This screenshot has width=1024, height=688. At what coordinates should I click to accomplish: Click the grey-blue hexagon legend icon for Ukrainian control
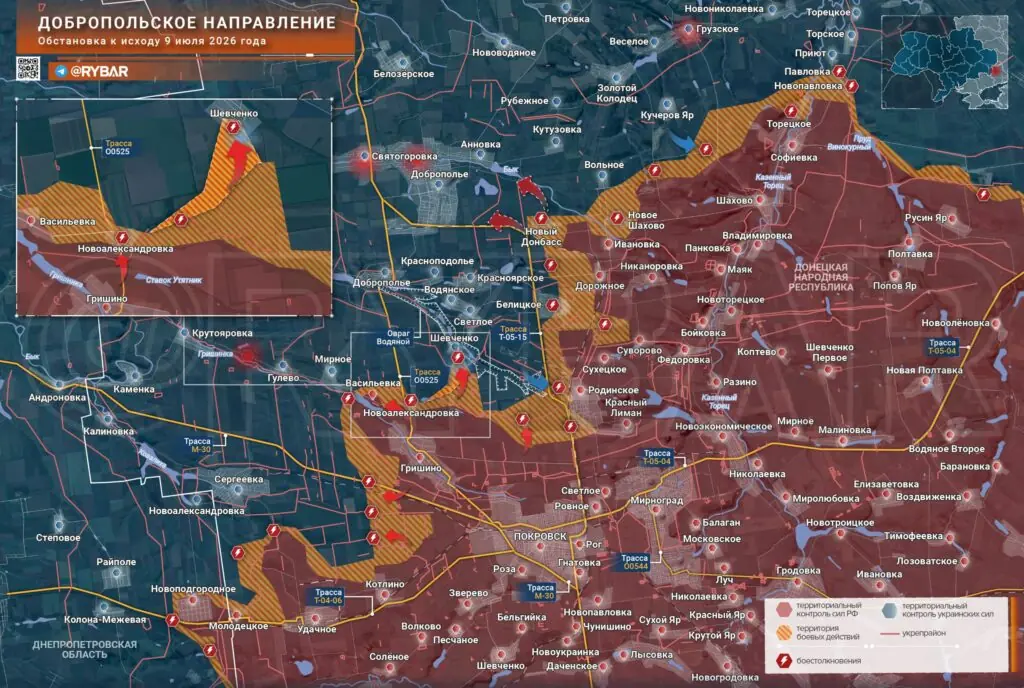(889, 610)
